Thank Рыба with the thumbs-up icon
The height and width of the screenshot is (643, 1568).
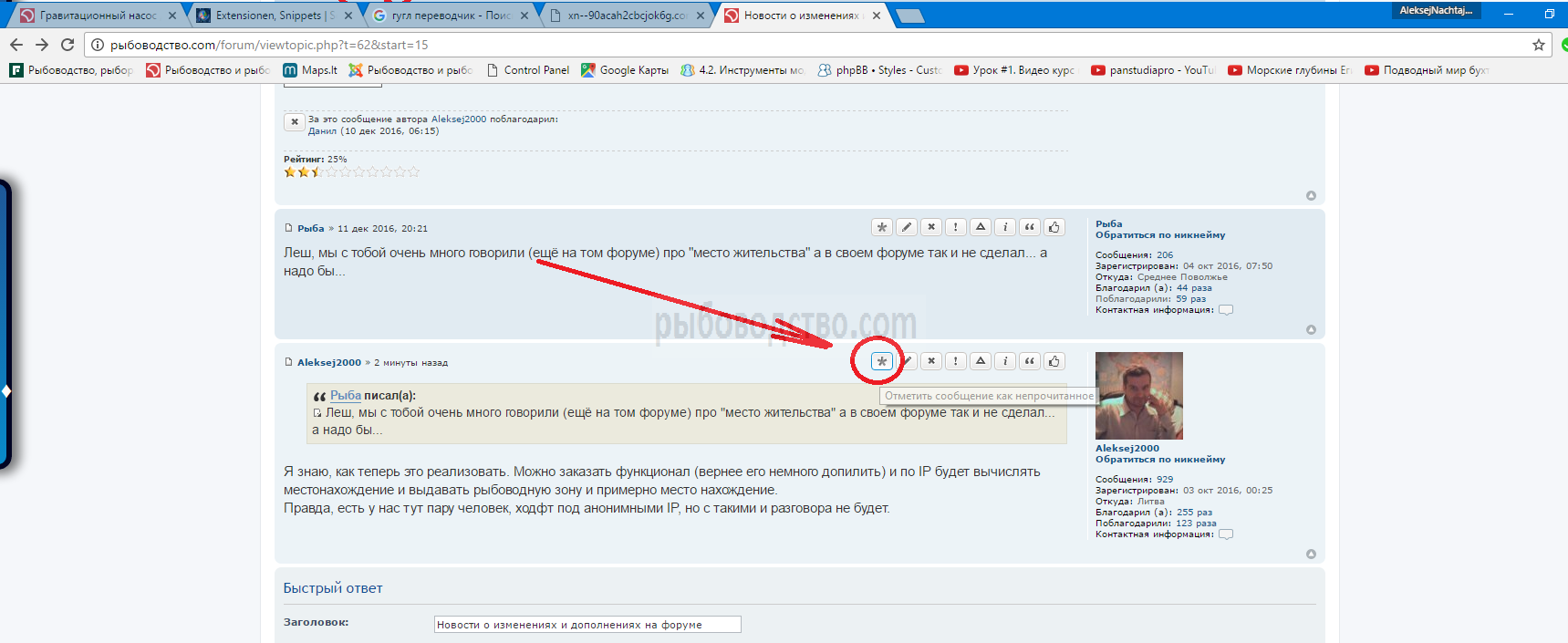pos(1054,227)
